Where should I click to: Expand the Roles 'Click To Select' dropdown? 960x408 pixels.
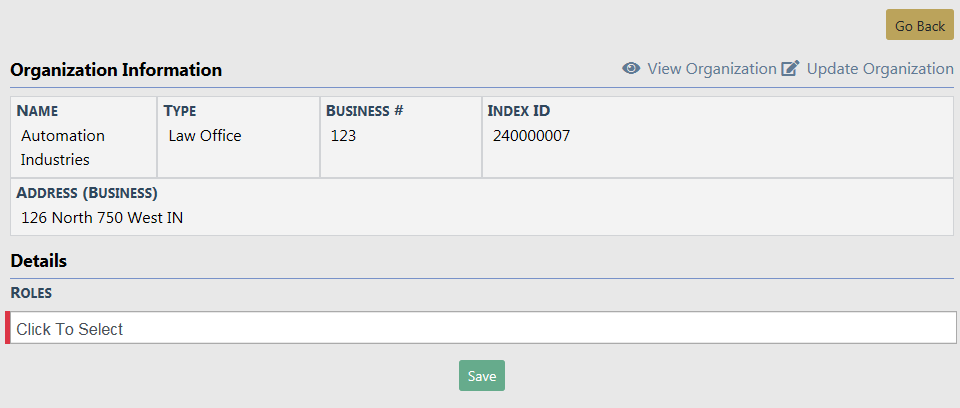pos(482,328)
